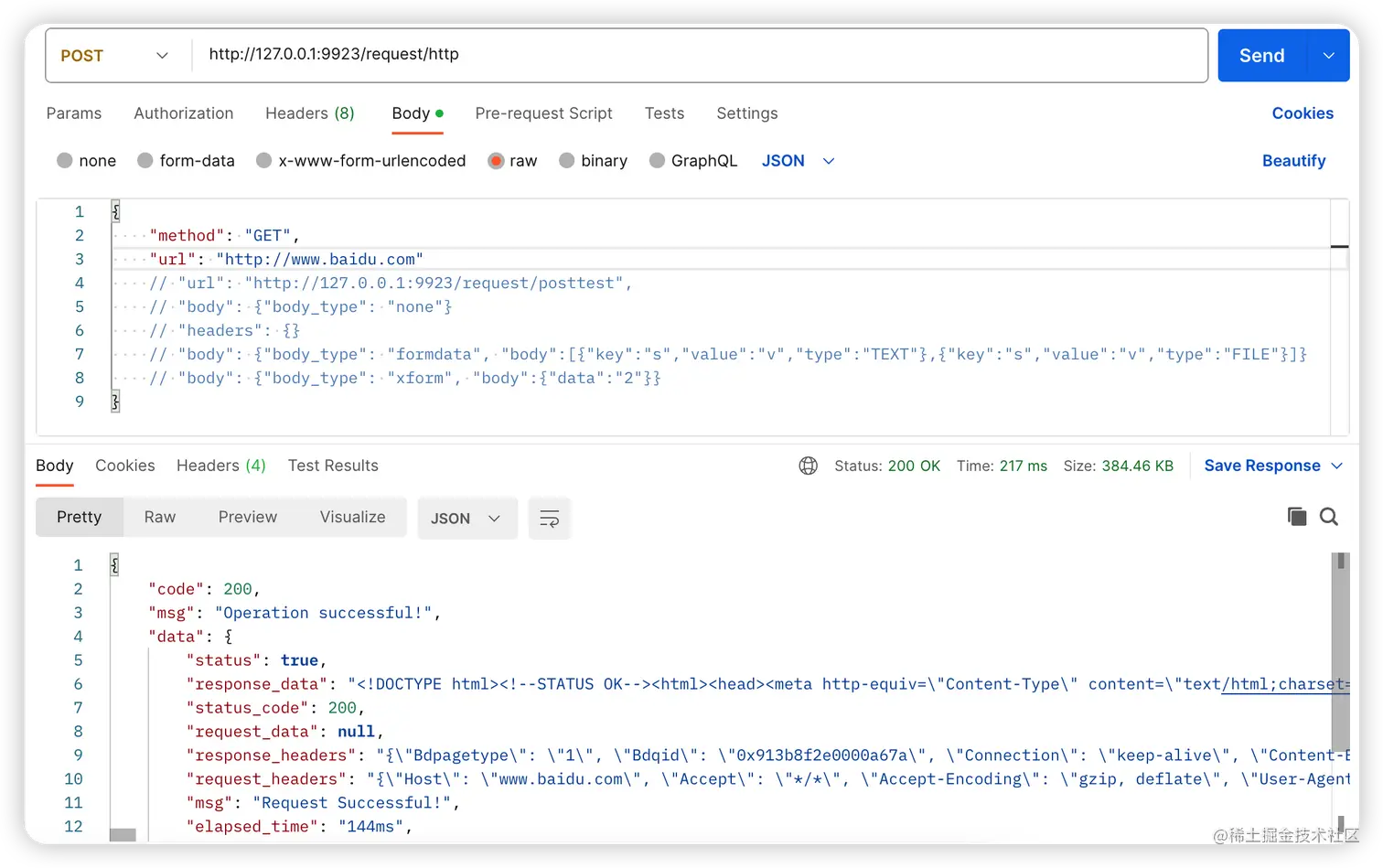Toggle line wrap icon in response toolbar
The image size is (1383, 868).
(x=550, y=519)
